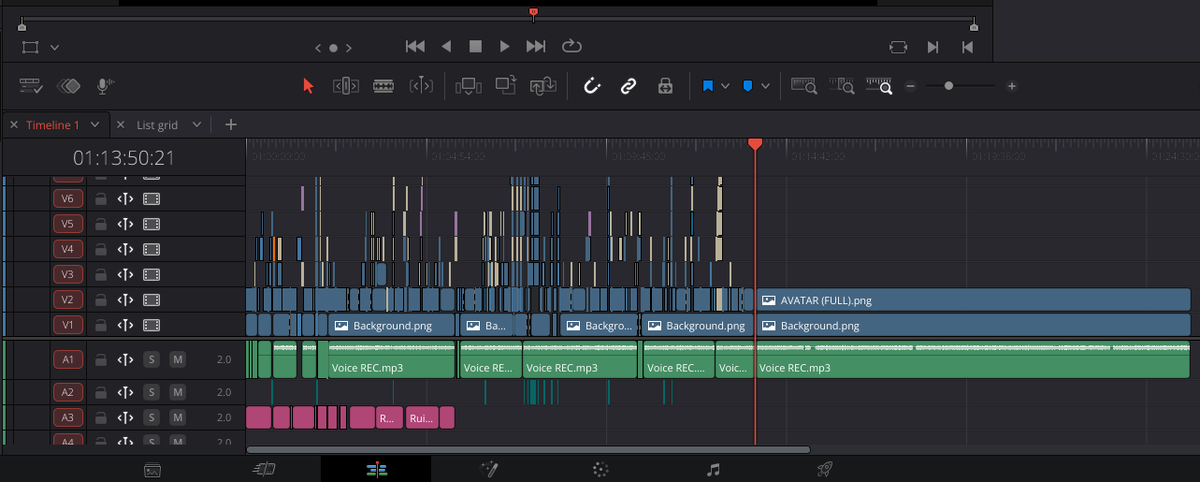Mute audio track A1

(177, 359)
